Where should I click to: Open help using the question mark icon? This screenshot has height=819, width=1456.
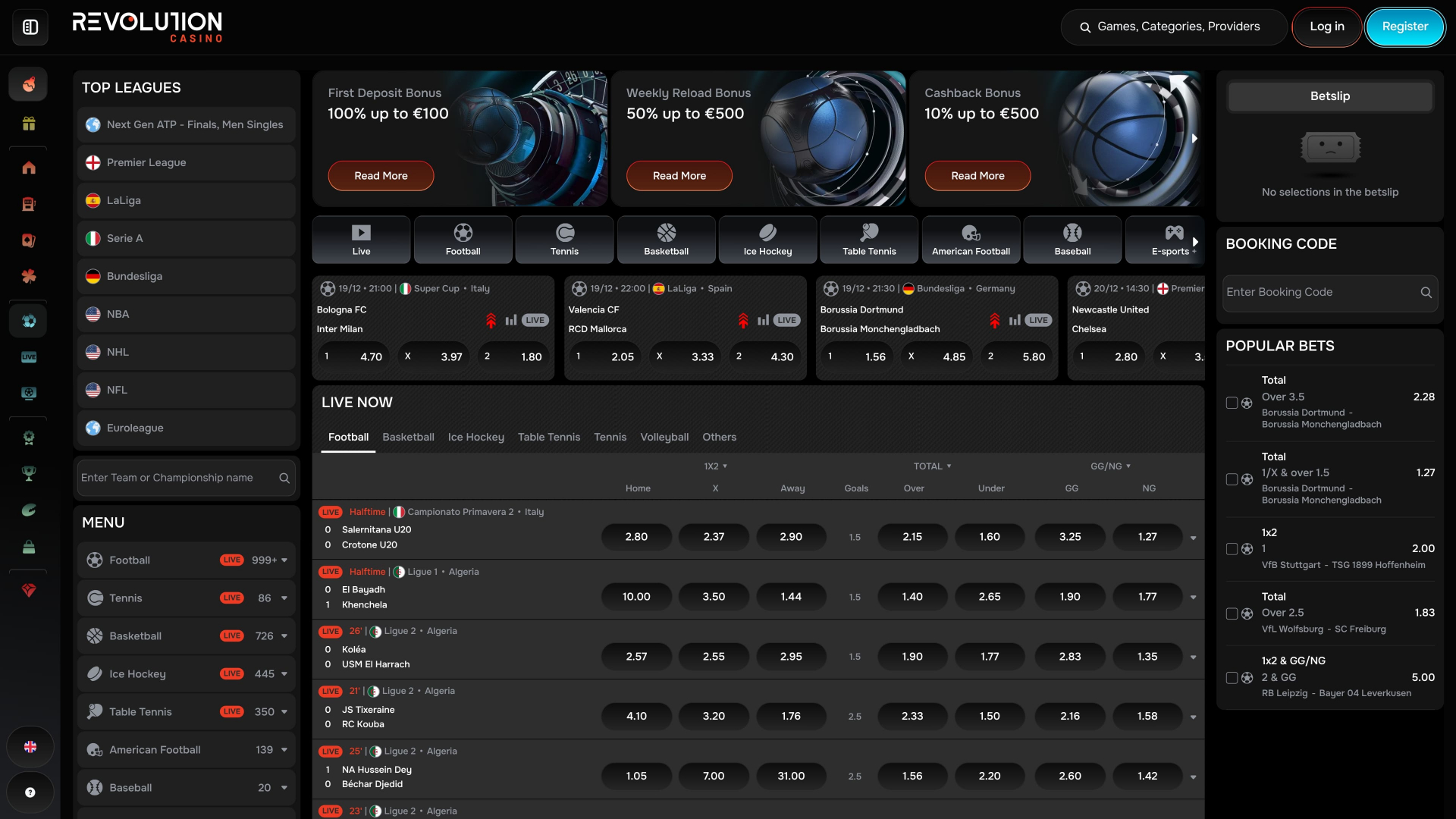30,792
